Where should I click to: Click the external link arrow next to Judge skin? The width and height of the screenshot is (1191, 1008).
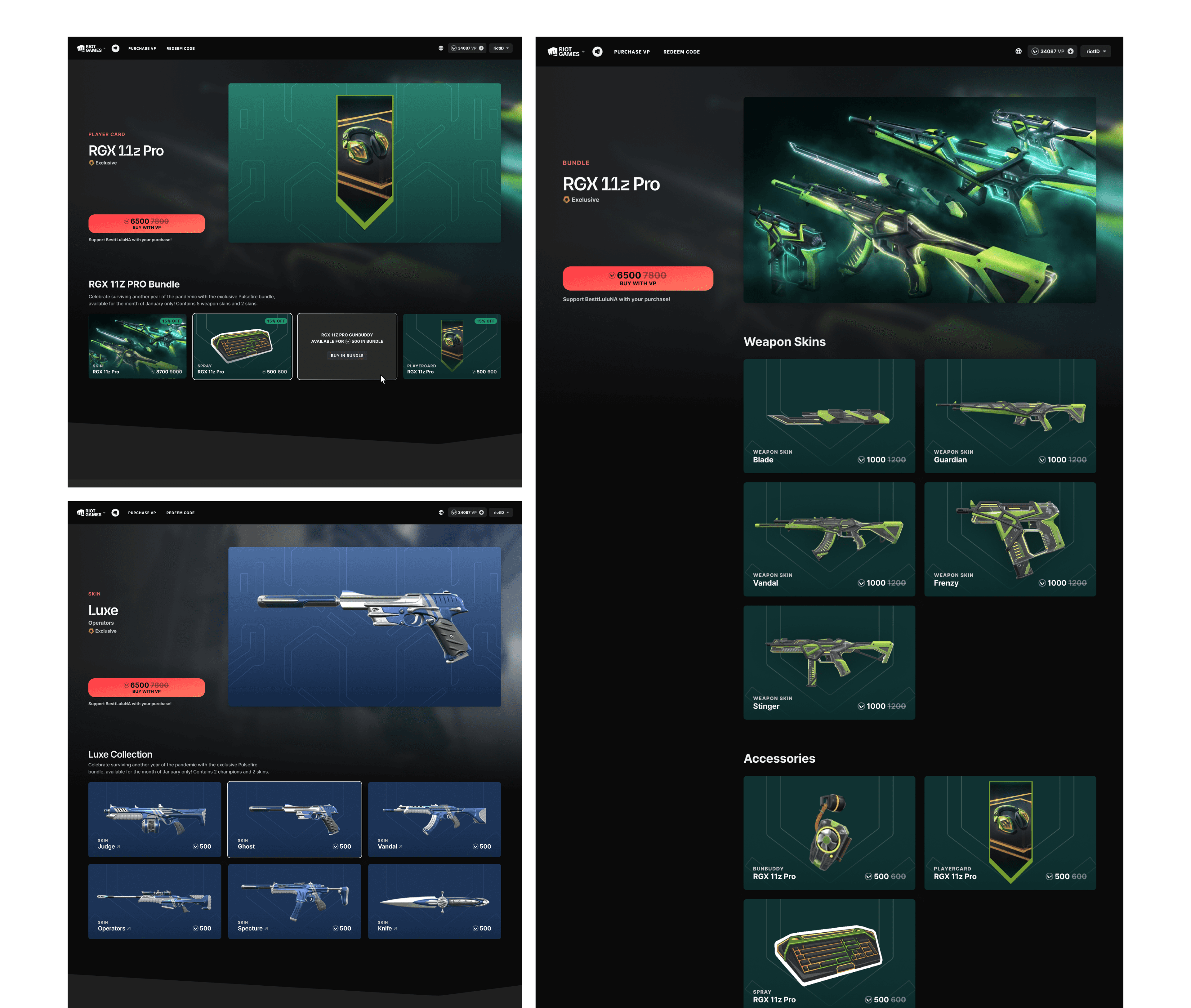[118, 846]
